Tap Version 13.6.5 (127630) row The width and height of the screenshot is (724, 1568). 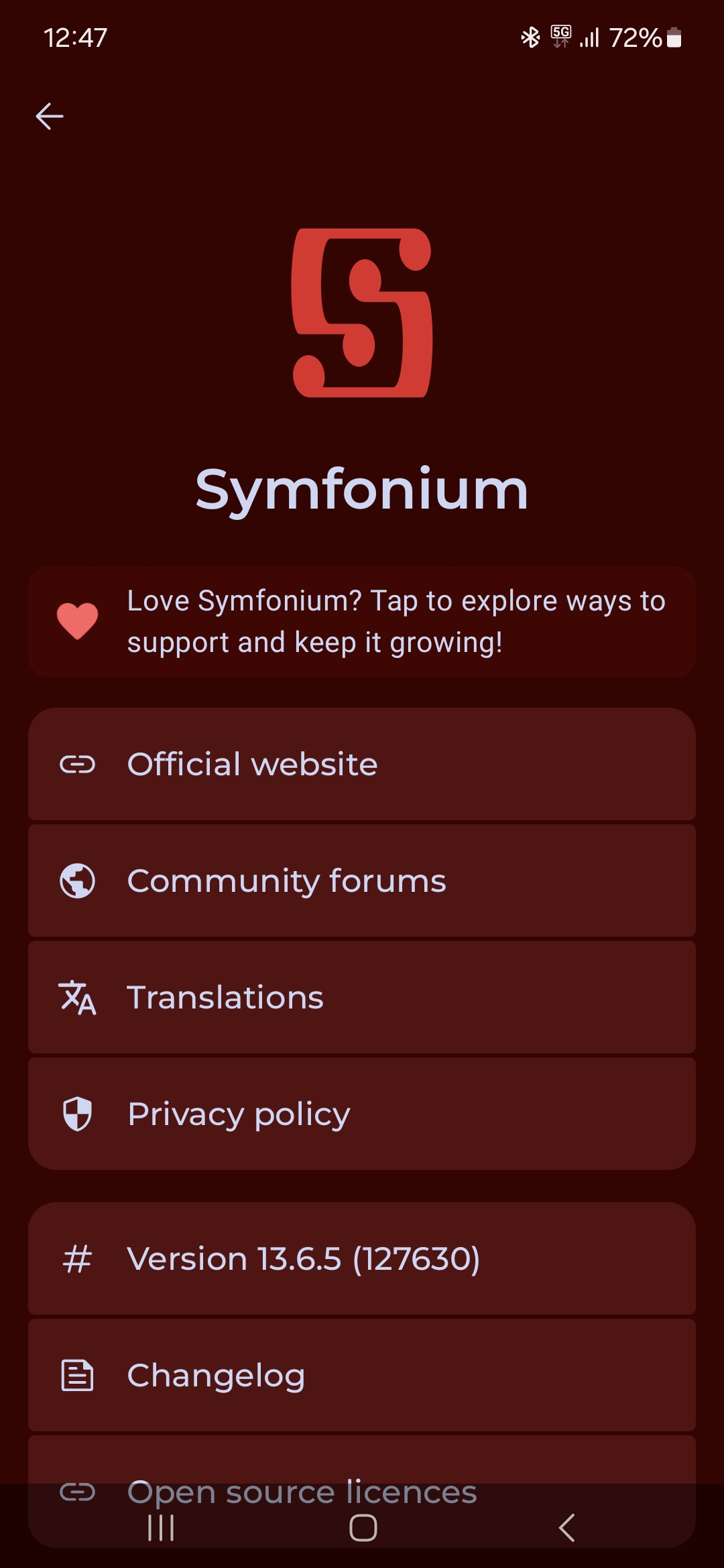362,1259
